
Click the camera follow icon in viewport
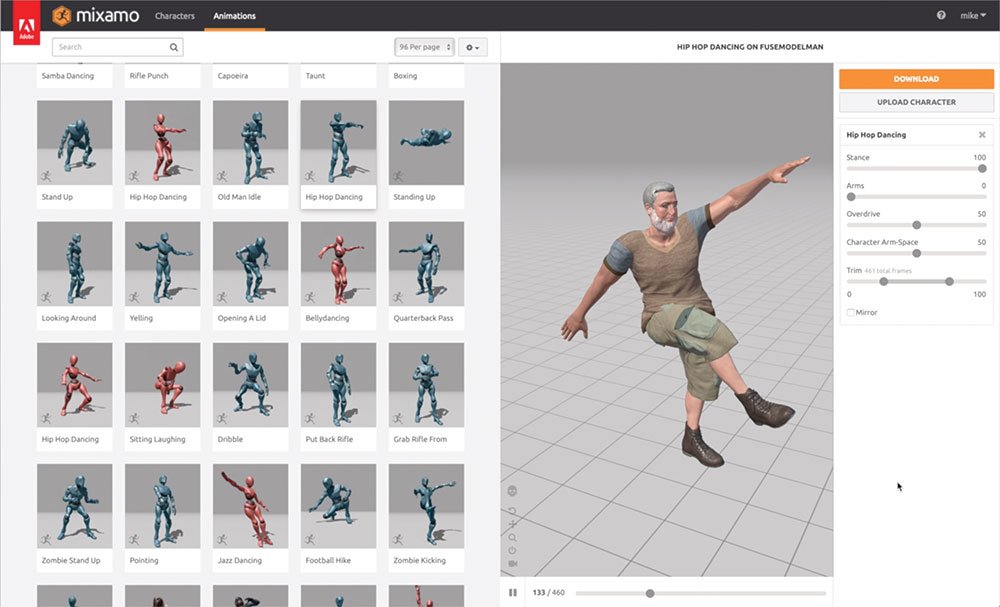tap(512, 564)
